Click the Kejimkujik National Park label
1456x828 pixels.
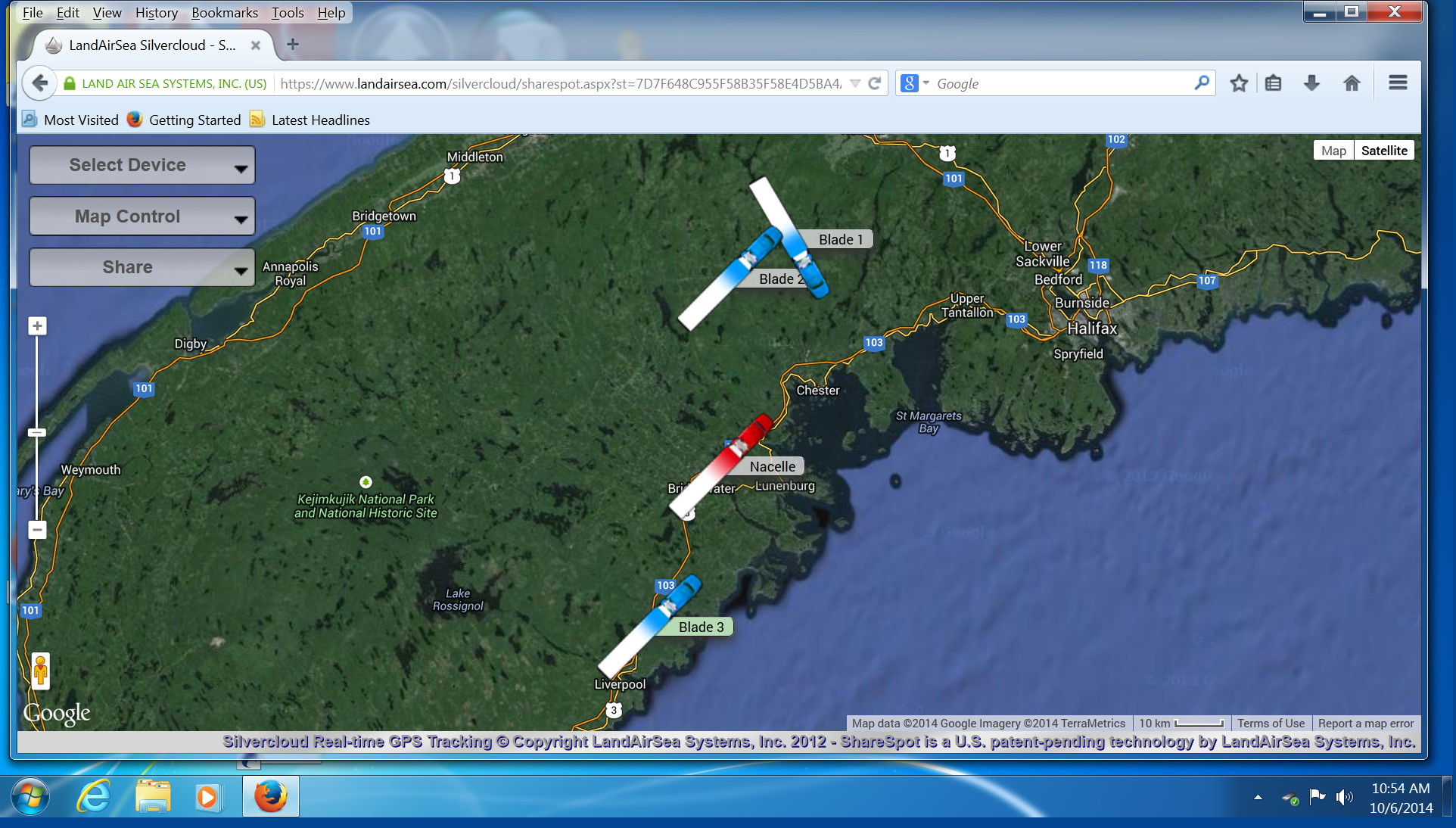(x=366, y=506)
